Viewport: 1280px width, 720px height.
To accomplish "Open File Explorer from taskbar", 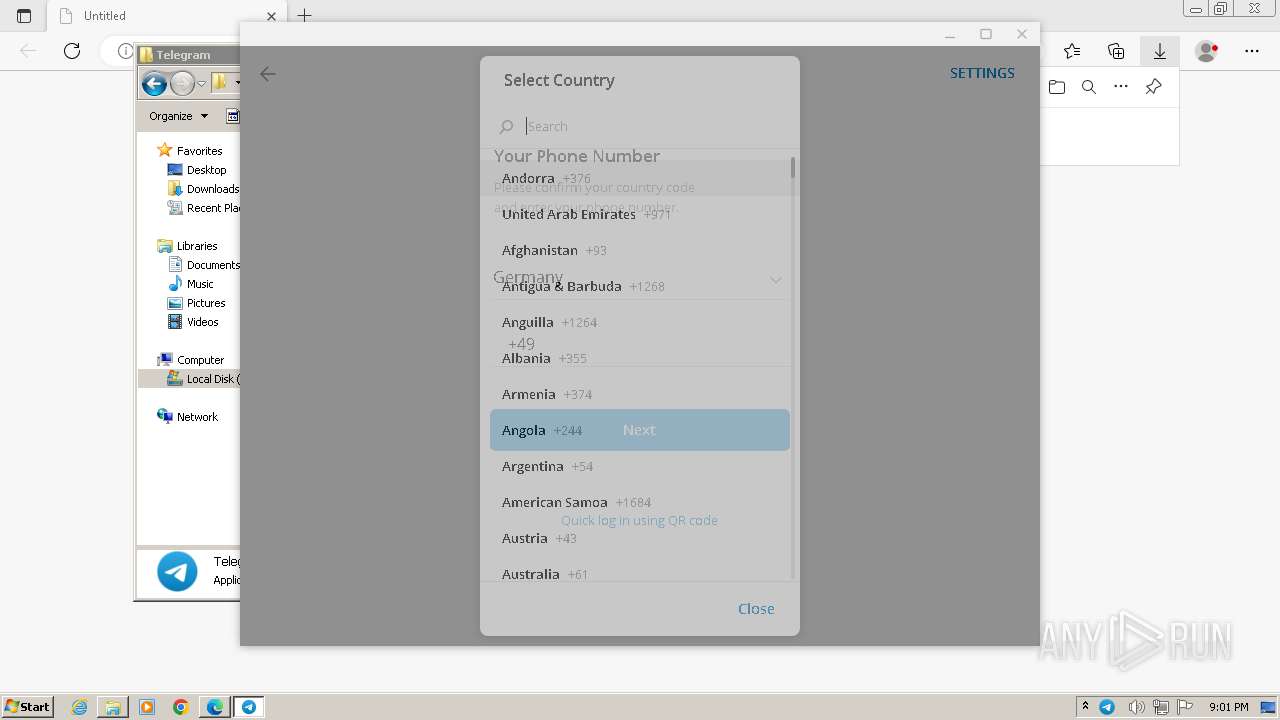I will pyautogui.click(x=113, y=707).
